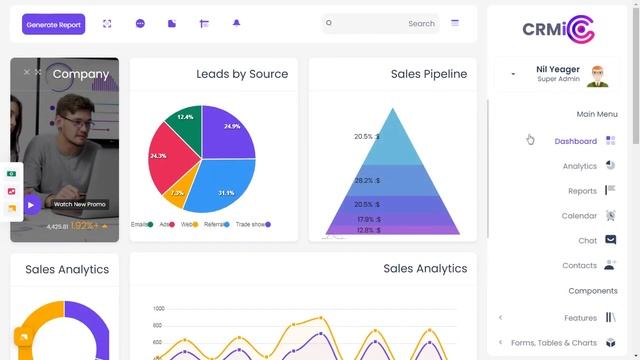Click the Nil Yeager avatar picture
Screen dimensions: 640x360
[x=598, y=76]
